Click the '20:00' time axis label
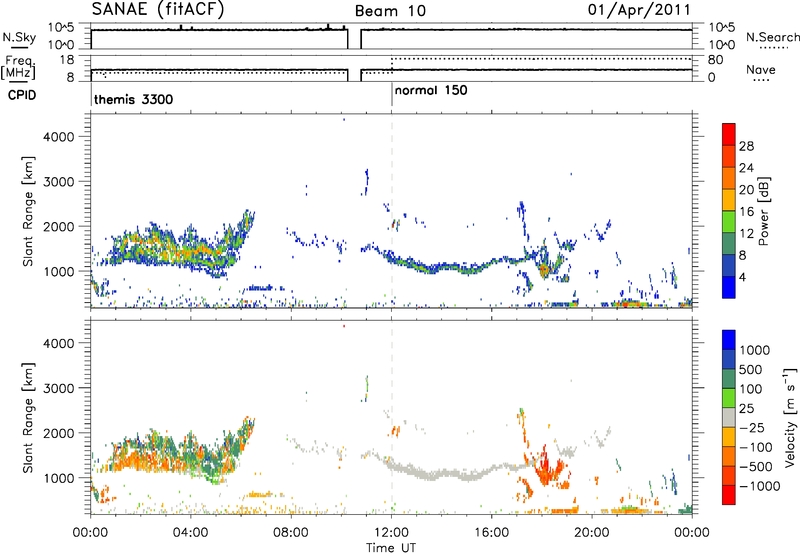800x554 pixels. (592, 532)
